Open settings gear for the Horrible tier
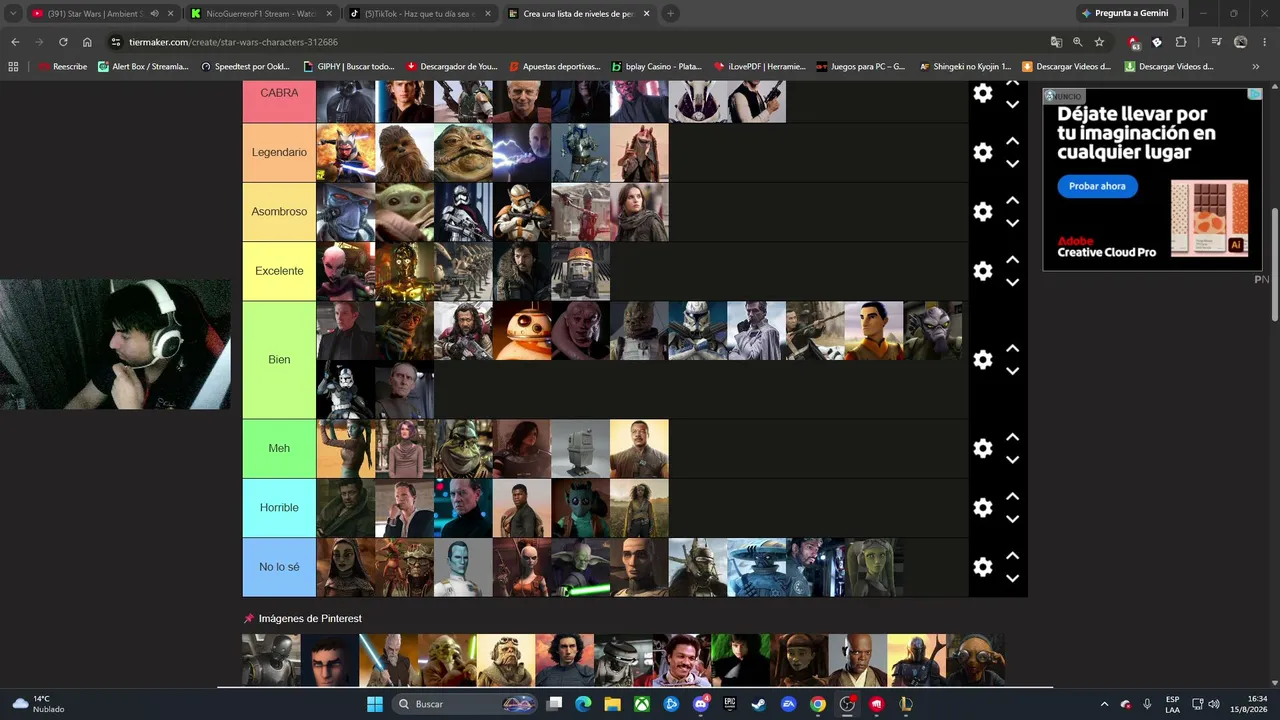 (983, 508)
